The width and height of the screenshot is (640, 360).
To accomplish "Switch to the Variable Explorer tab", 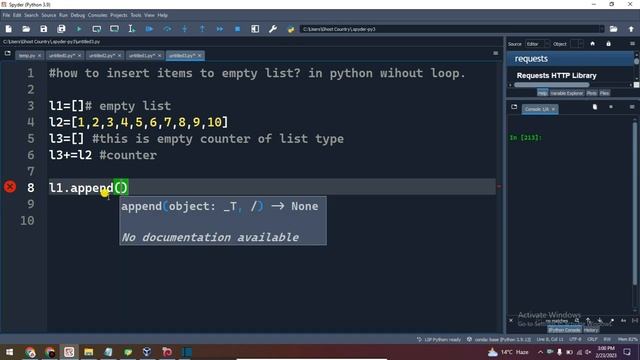I will [x=567, y=93].
